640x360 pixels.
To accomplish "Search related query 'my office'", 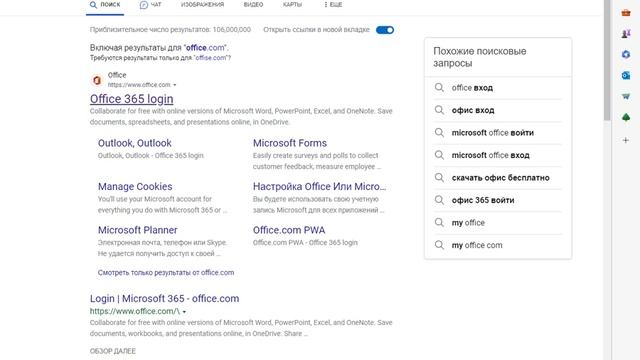I will pyautogui.click(x=468, y=222).
